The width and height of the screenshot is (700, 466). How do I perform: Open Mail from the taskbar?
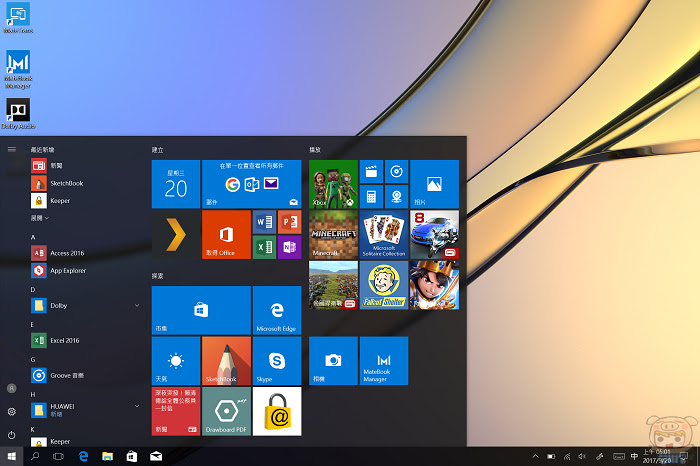(156, 456)
